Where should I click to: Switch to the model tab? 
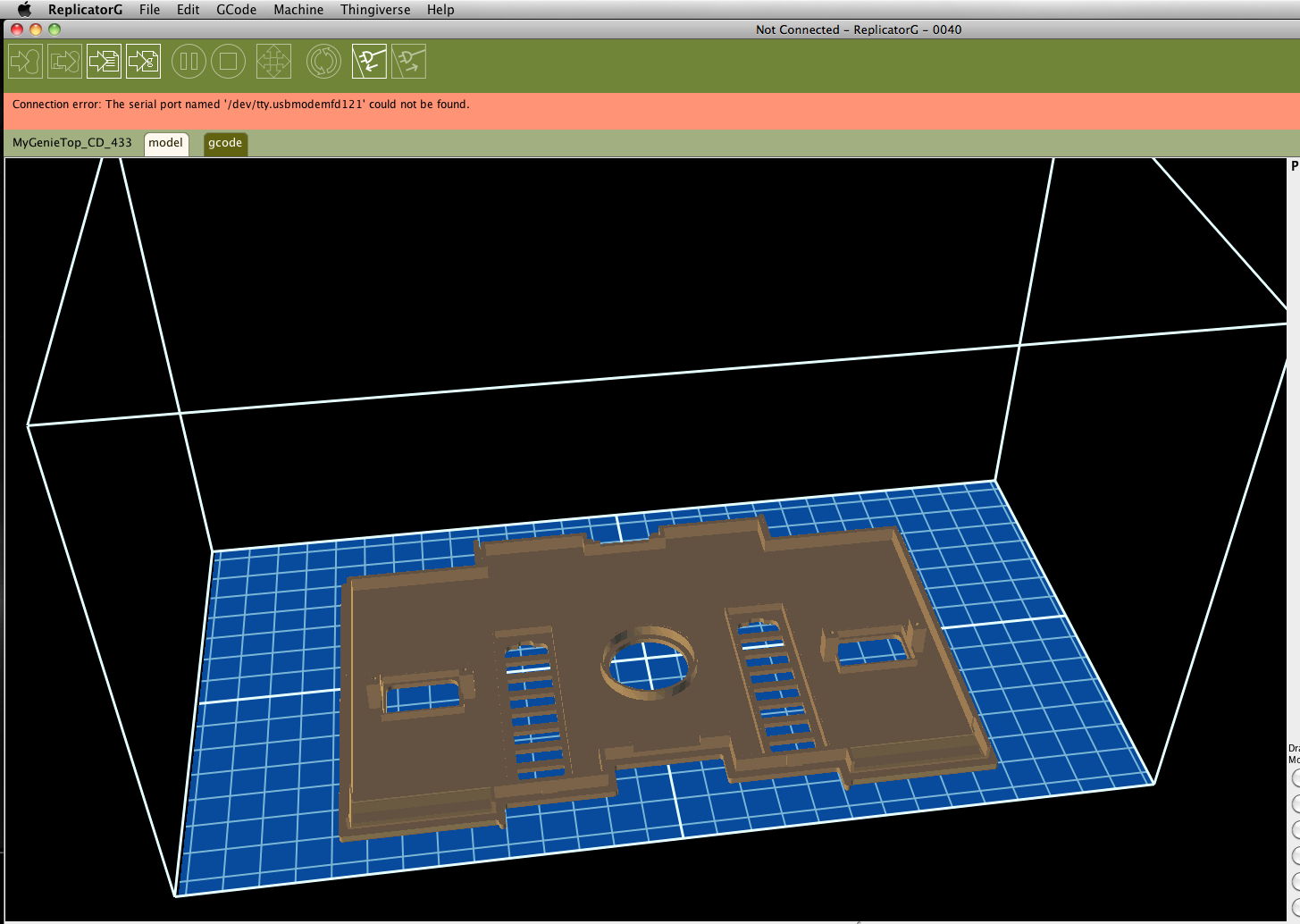[166, 143]
